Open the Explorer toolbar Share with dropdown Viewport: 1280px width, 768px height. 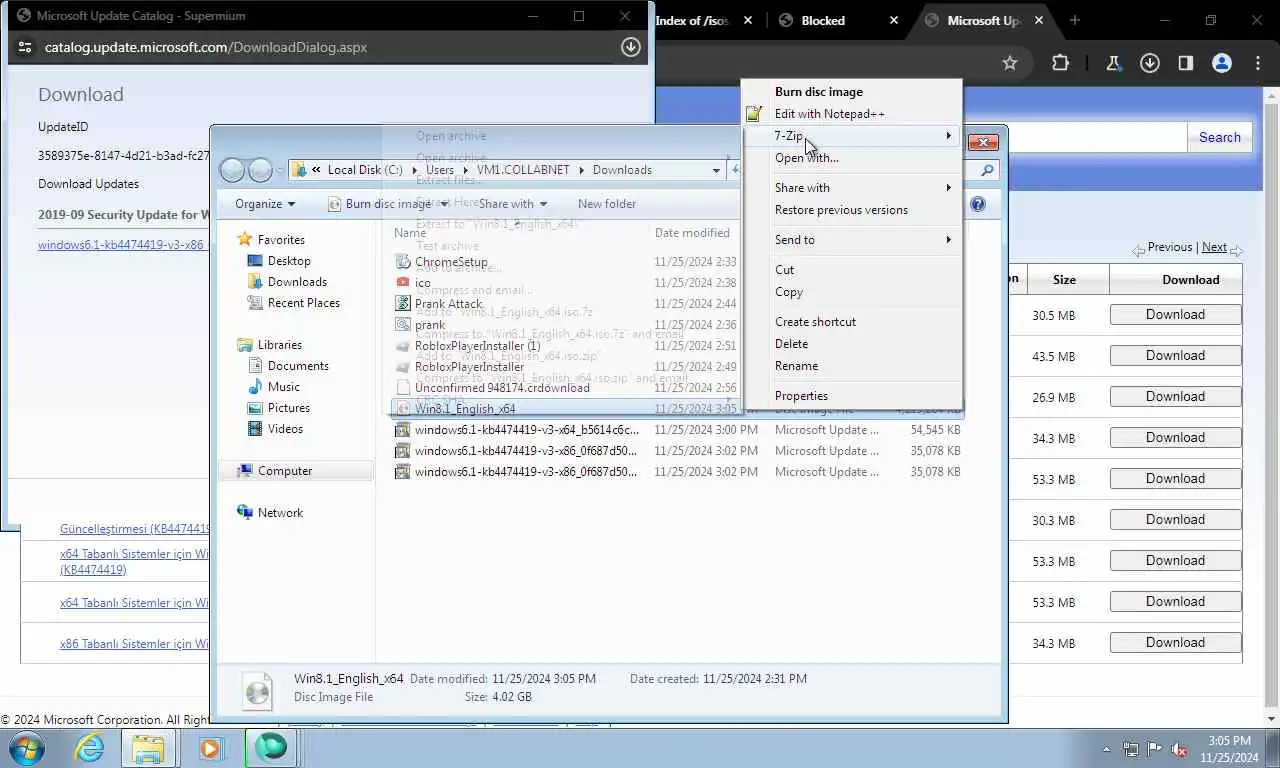(512, 204)
